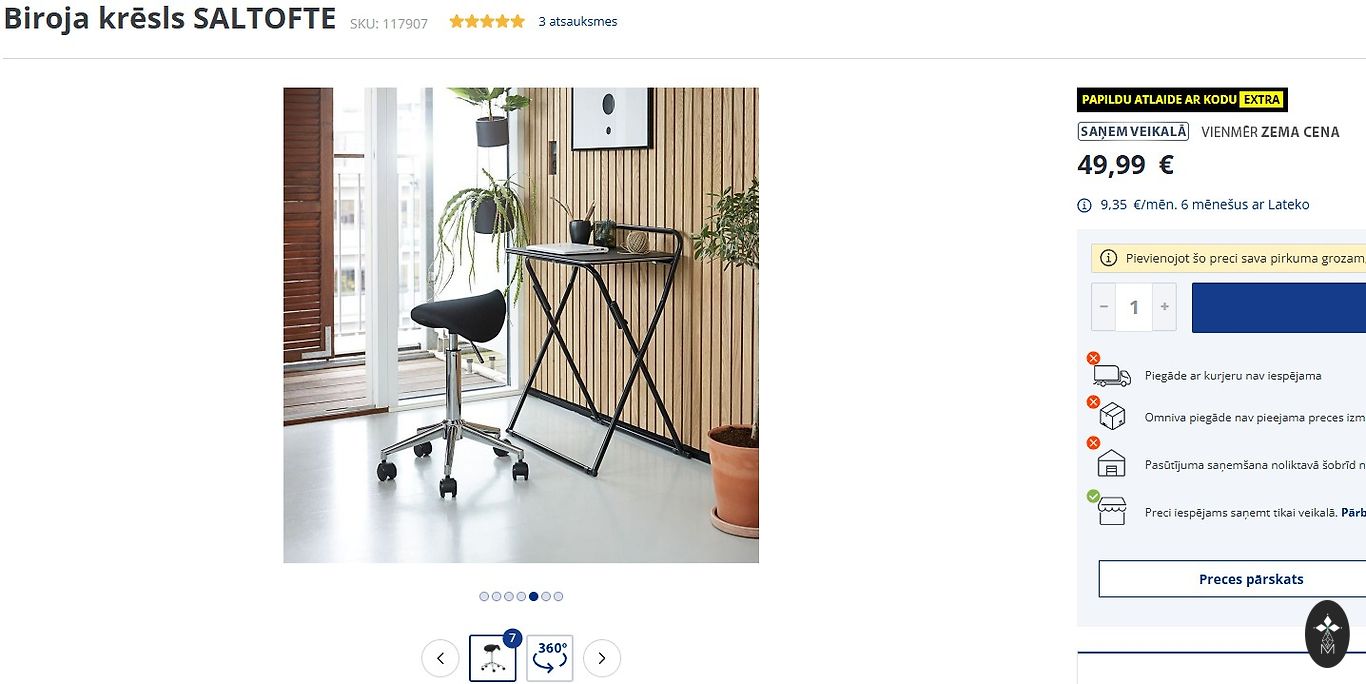Click the Preces pārskats button
This screenshot has width=1366, height=684.
(x=1250, y=579)
